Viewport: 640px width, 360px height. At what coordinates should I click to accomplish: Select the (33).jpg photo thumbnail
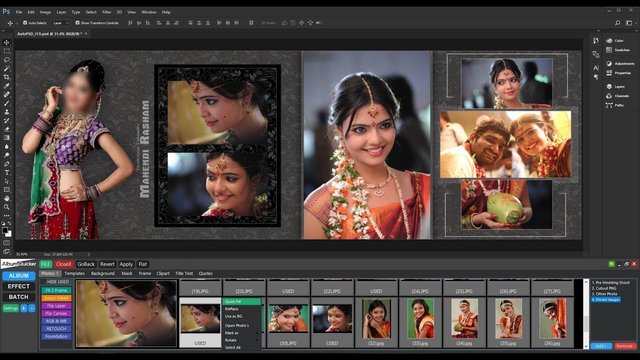(420, 319)
